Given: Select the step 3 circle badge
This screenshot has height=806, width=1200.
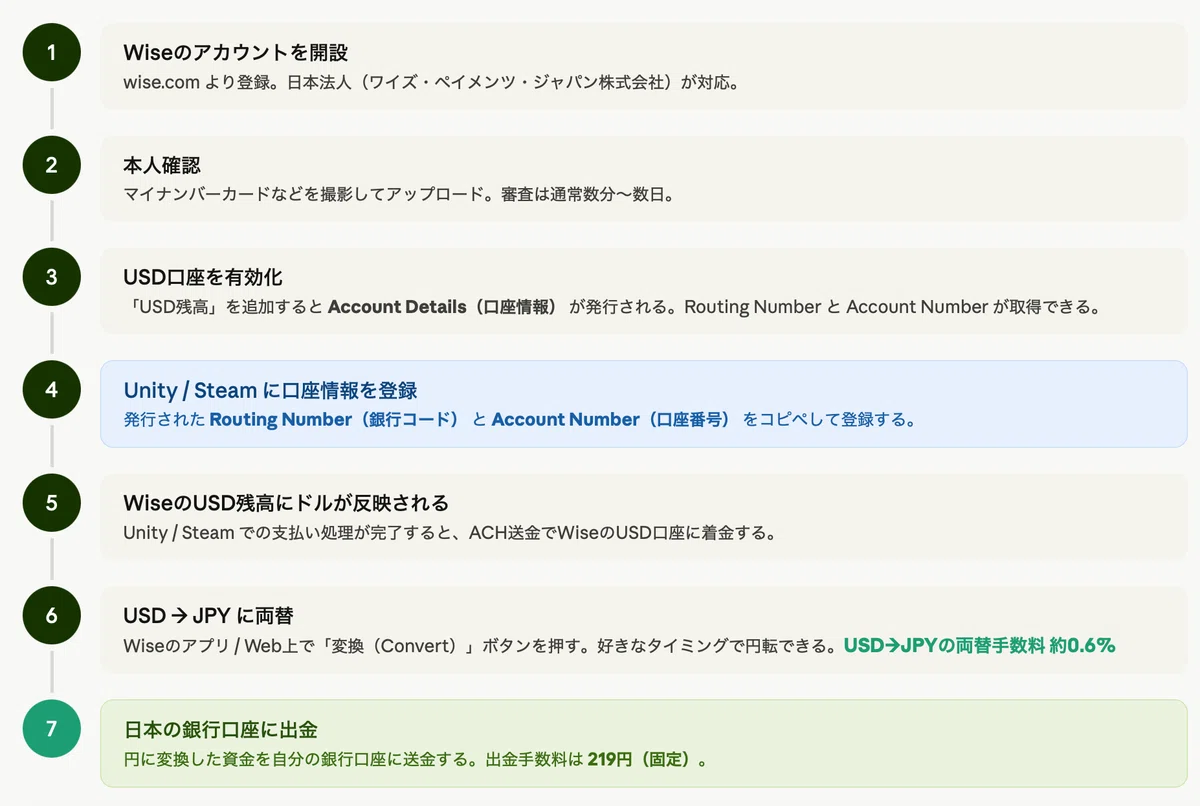Looking at the screenshot, I should pos(51,277).
